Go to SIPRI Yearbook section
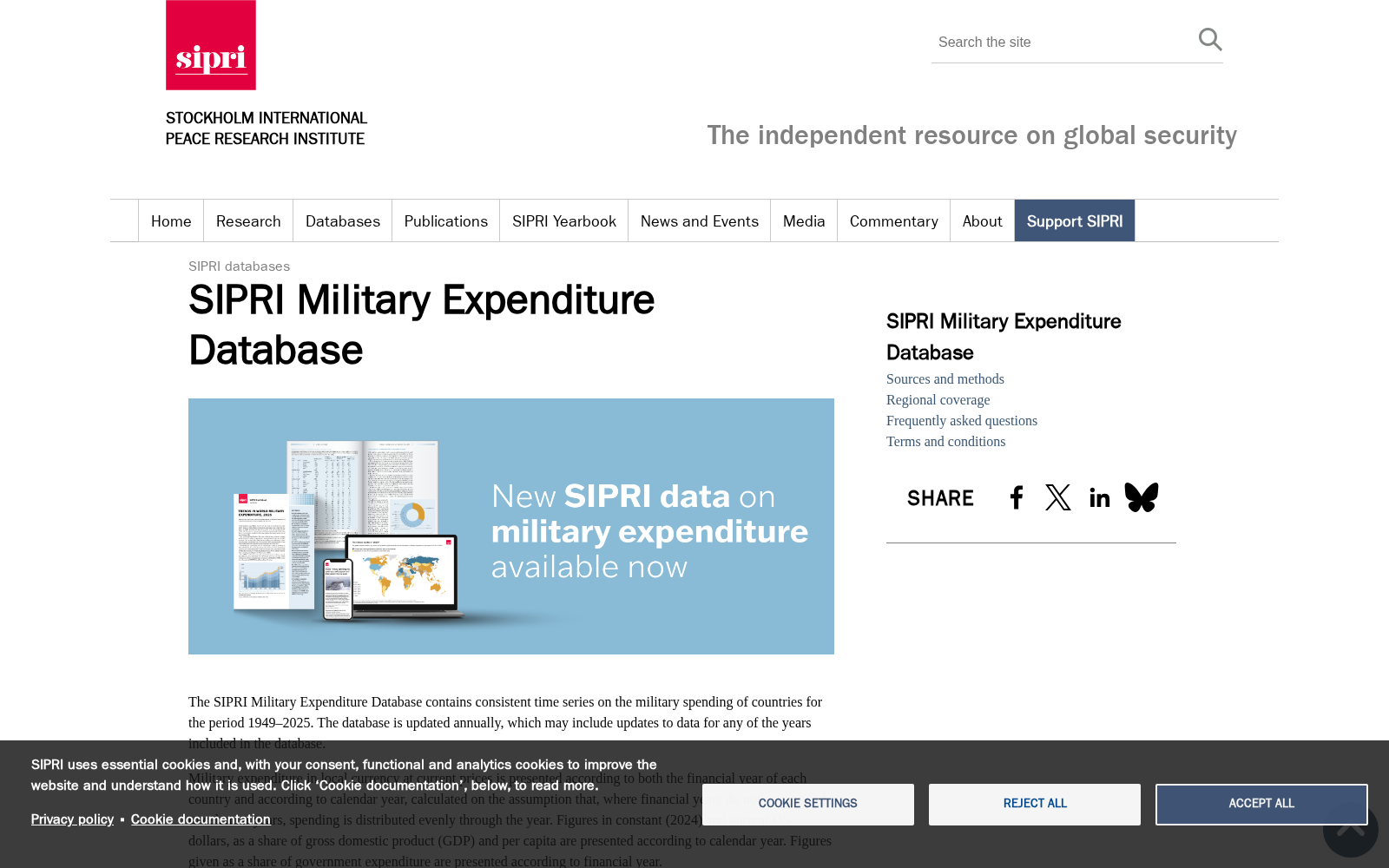The height and width of the screenshot is (868, 1389). pyautogui.click(x=564, y=221)
